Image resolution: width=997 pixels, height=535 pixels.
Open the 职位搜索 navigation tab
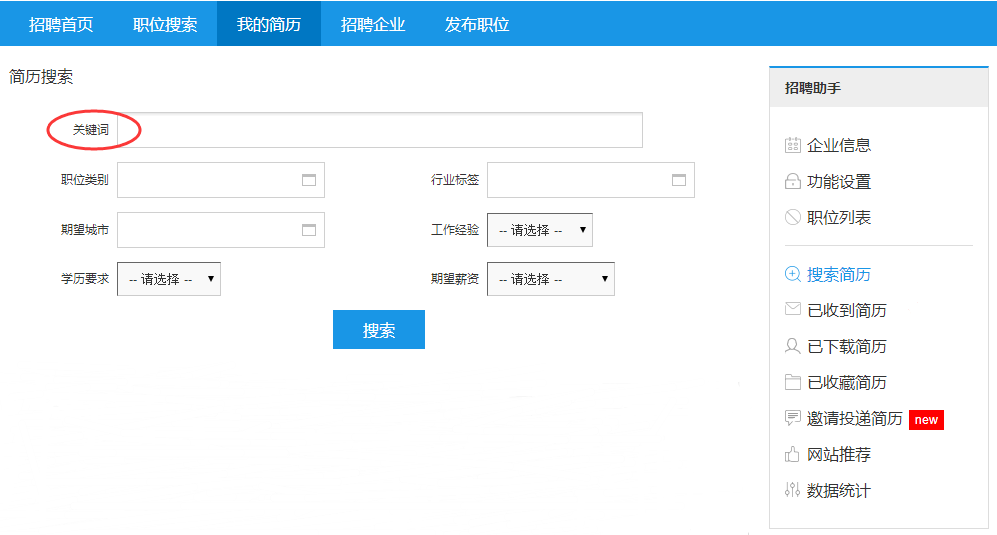(165, 24)
